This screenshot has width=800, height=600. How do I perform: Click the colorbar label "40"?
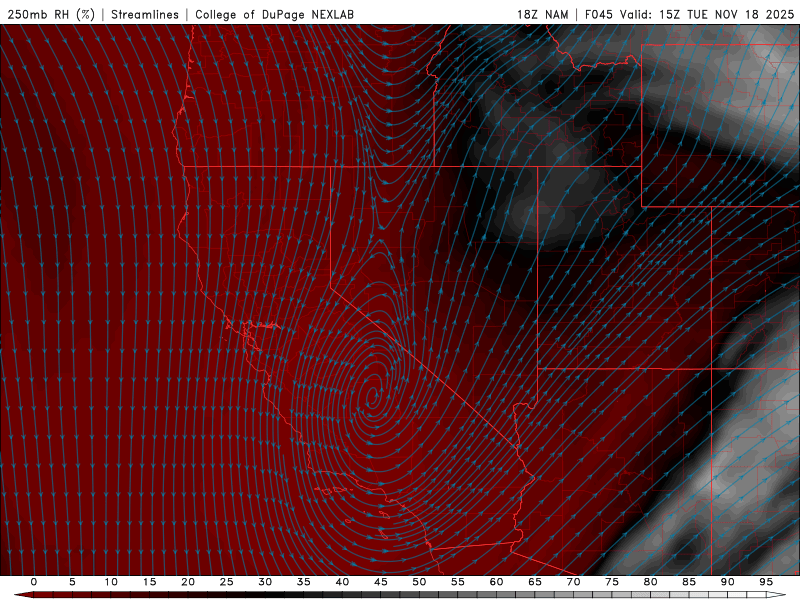tap(342, 582)
